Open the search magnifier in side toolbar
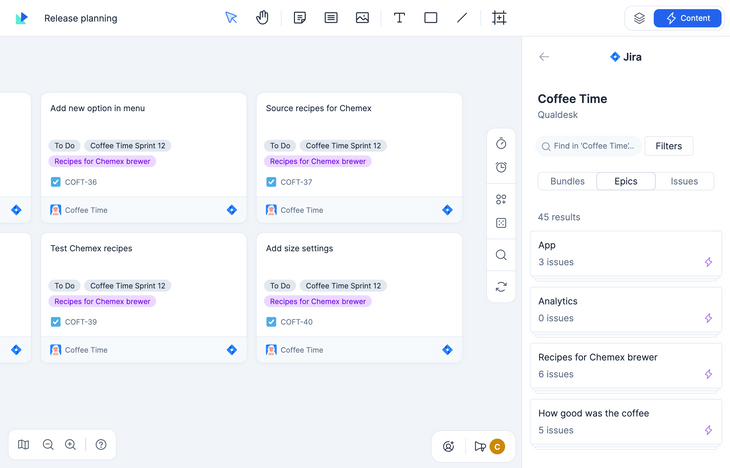Viewport: 730px width, 468px height. pos(501,255)
